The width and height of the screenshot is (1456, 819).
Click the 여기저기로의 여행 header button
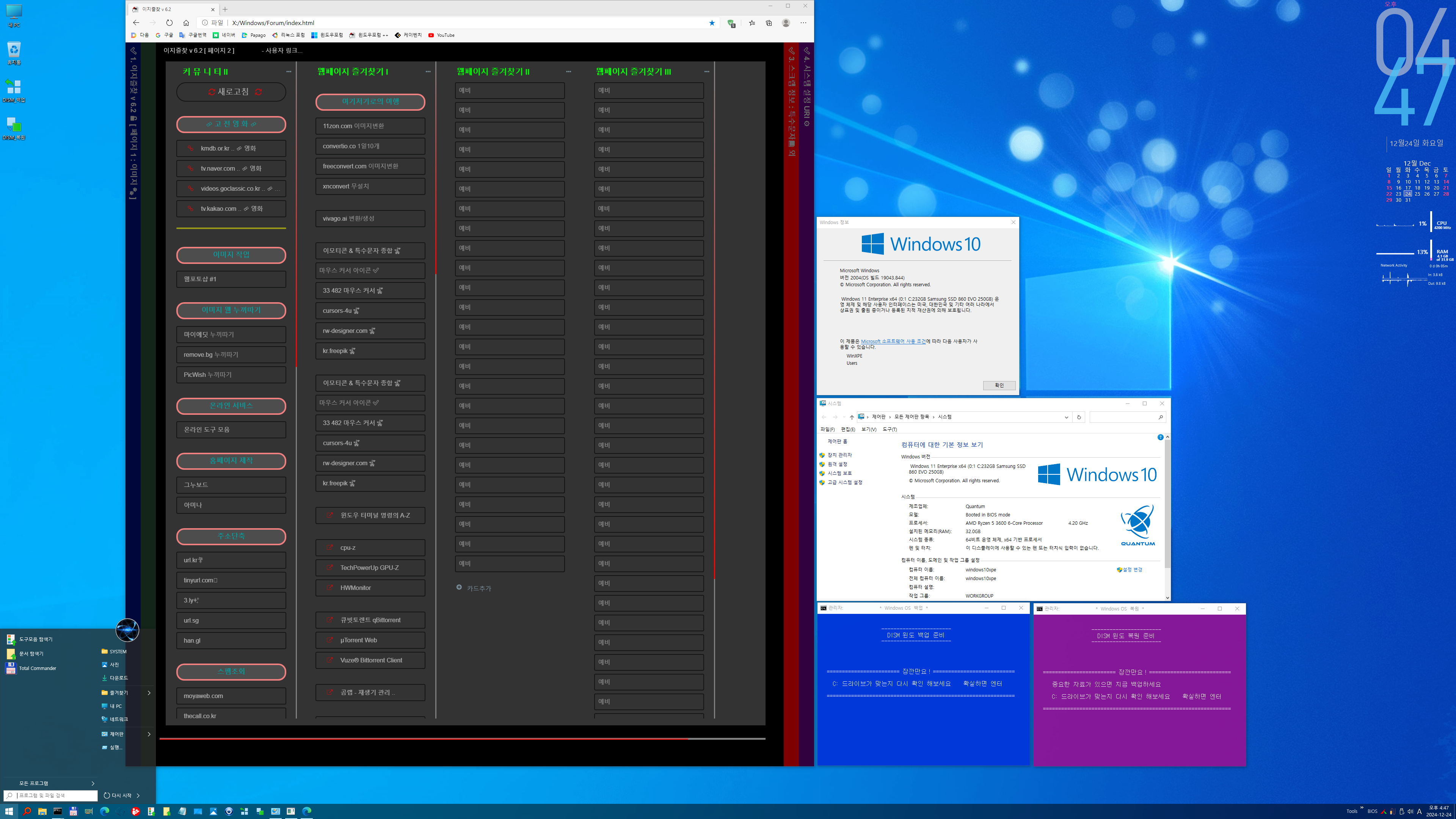tap(370, 102)
